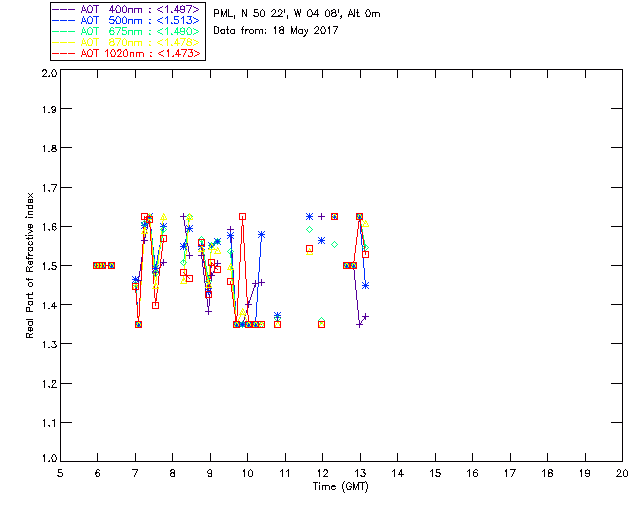Click the 2.0 y-axis tick label
This screenshot has height=512, width=640.
pos(49,73)
